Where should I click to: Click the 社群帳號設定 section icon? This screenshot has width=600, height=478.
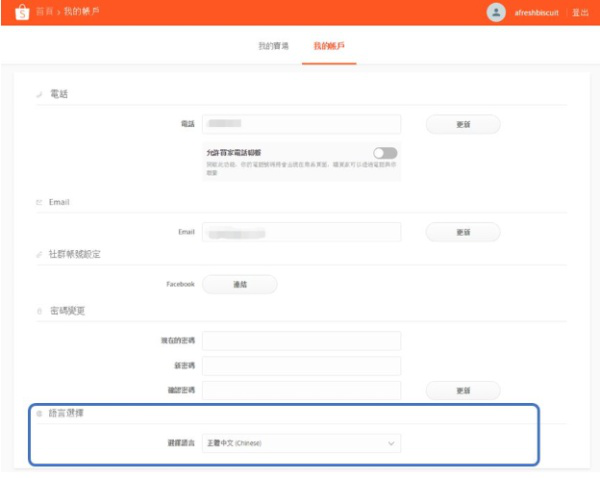(39, 256)
